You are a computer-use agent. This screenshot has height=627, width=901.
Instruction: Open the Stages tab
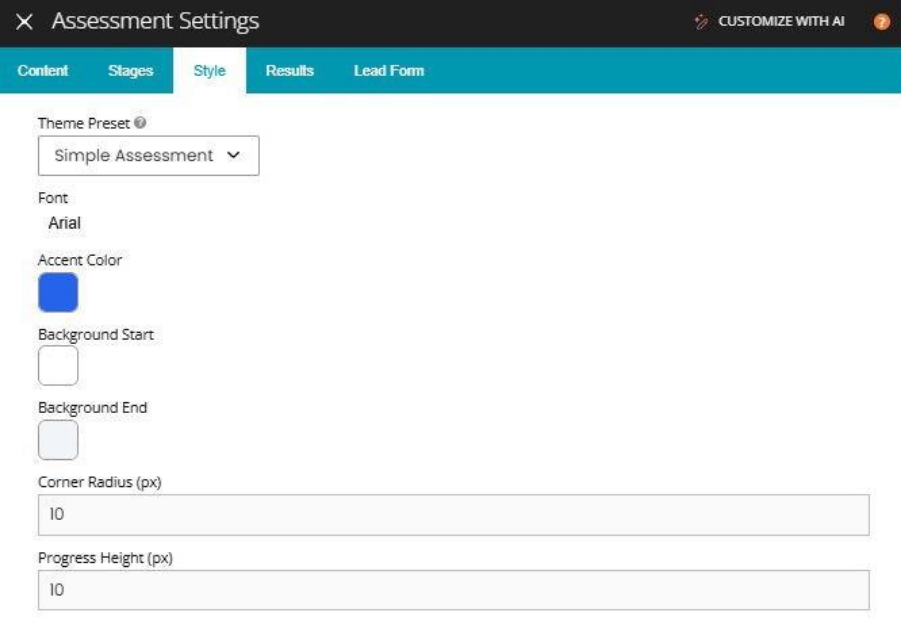point(130,71)
